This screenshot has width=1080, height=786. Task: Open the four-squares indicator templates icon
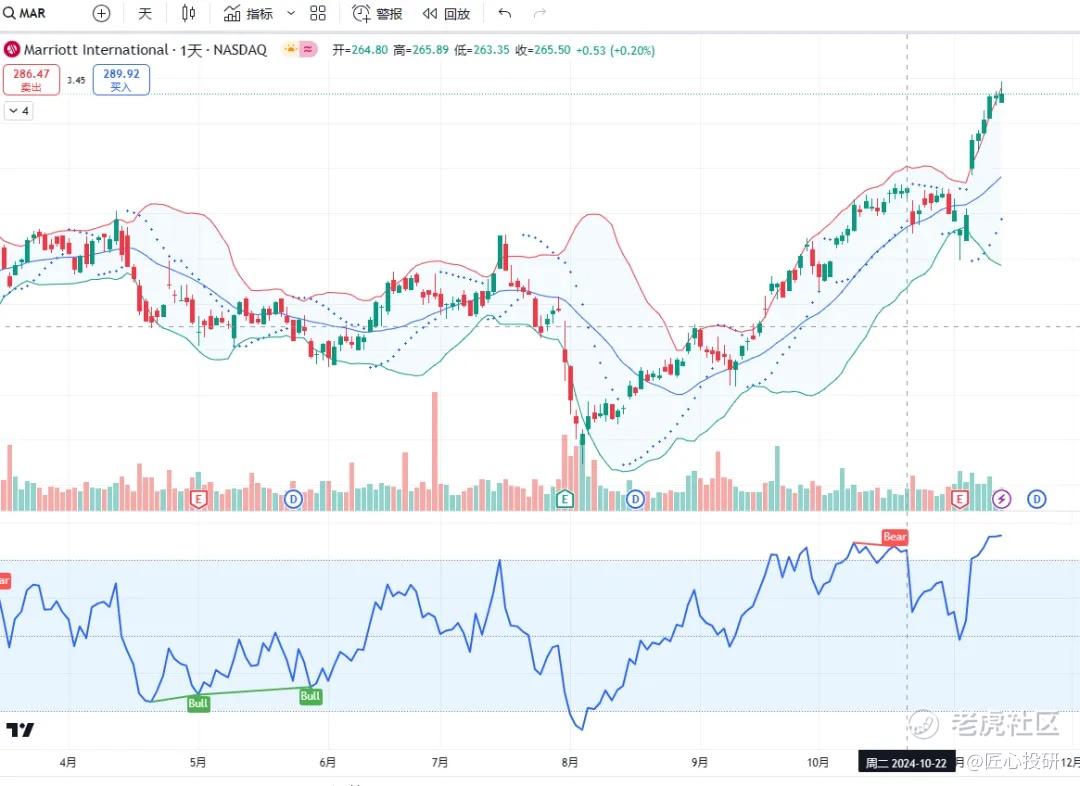(x=318, y=13)
